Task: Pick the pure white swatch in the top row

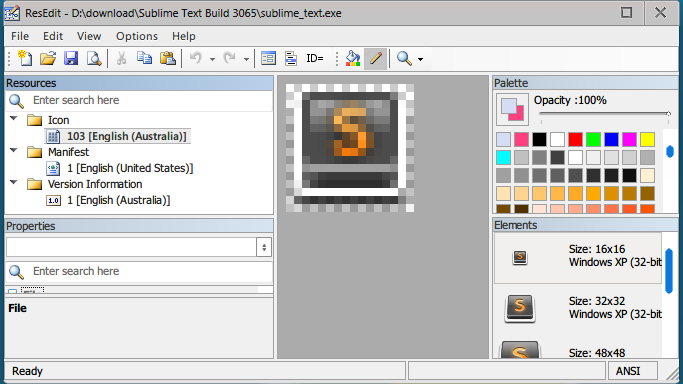Action: (x=557, y=139)
